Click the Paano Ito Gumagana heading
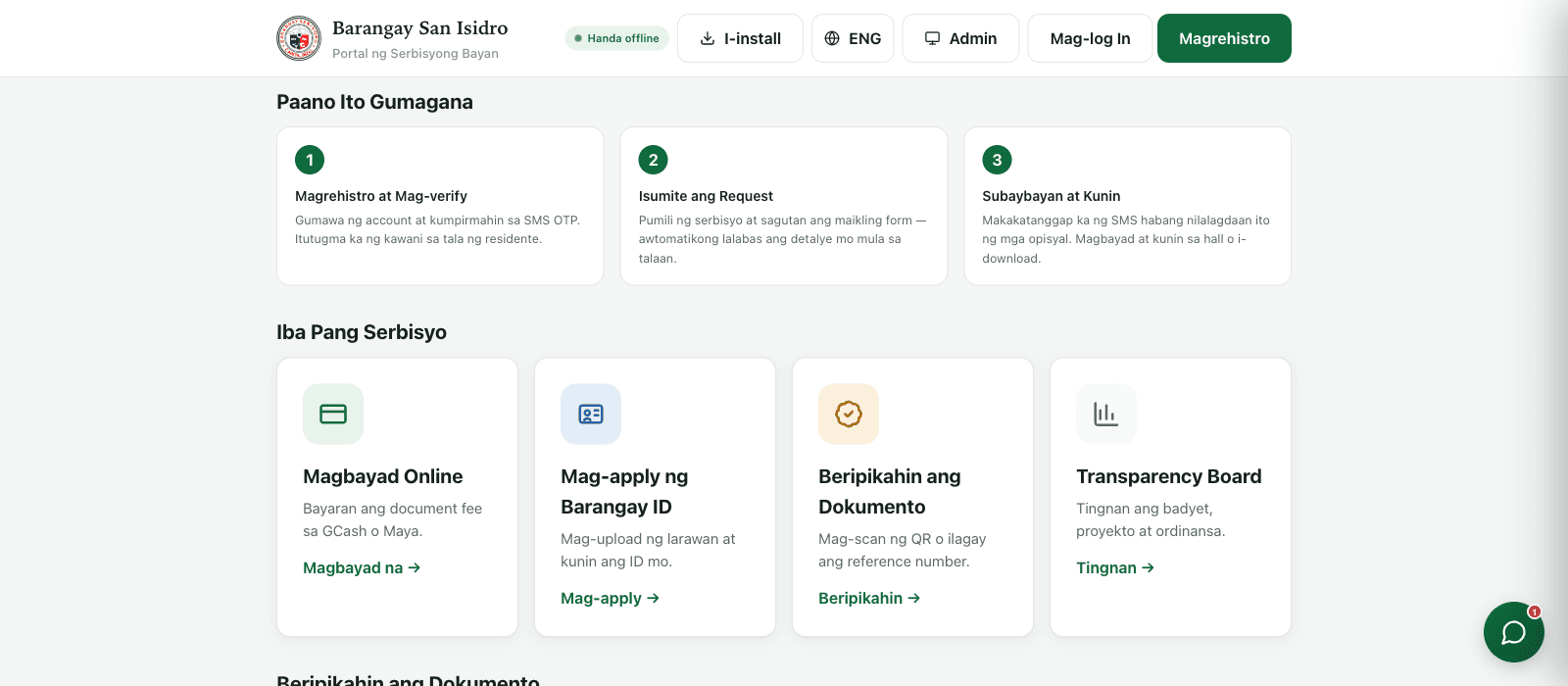Screen dimensions: 1568x686 [x=374, y=102]
